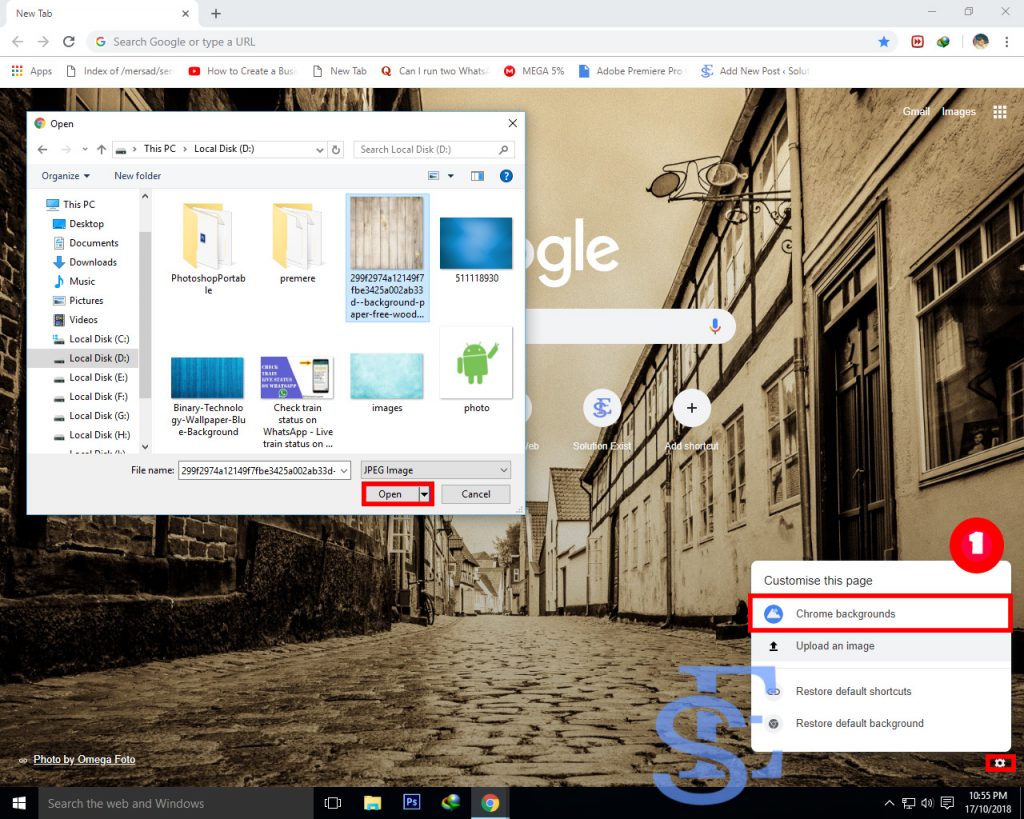
Task: Select Local Disk (E:) in the sidebar
Action: [x=99, y=377]
